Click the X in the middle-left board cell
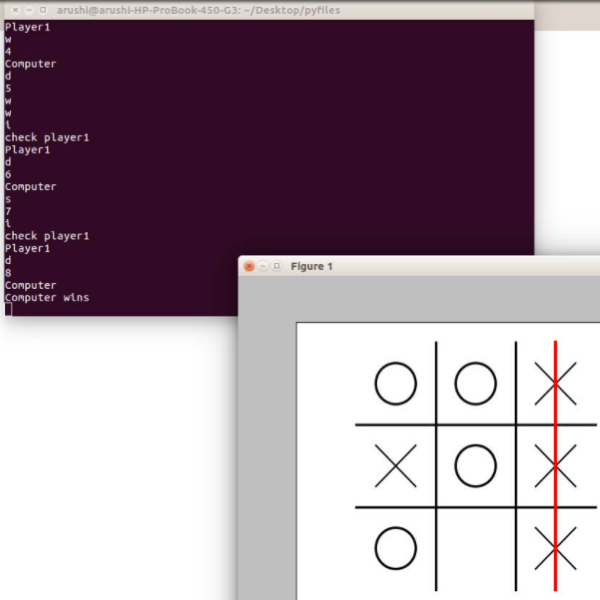This screenshot has width=600, height=600. pyautogui.click(x=396, y=466)
